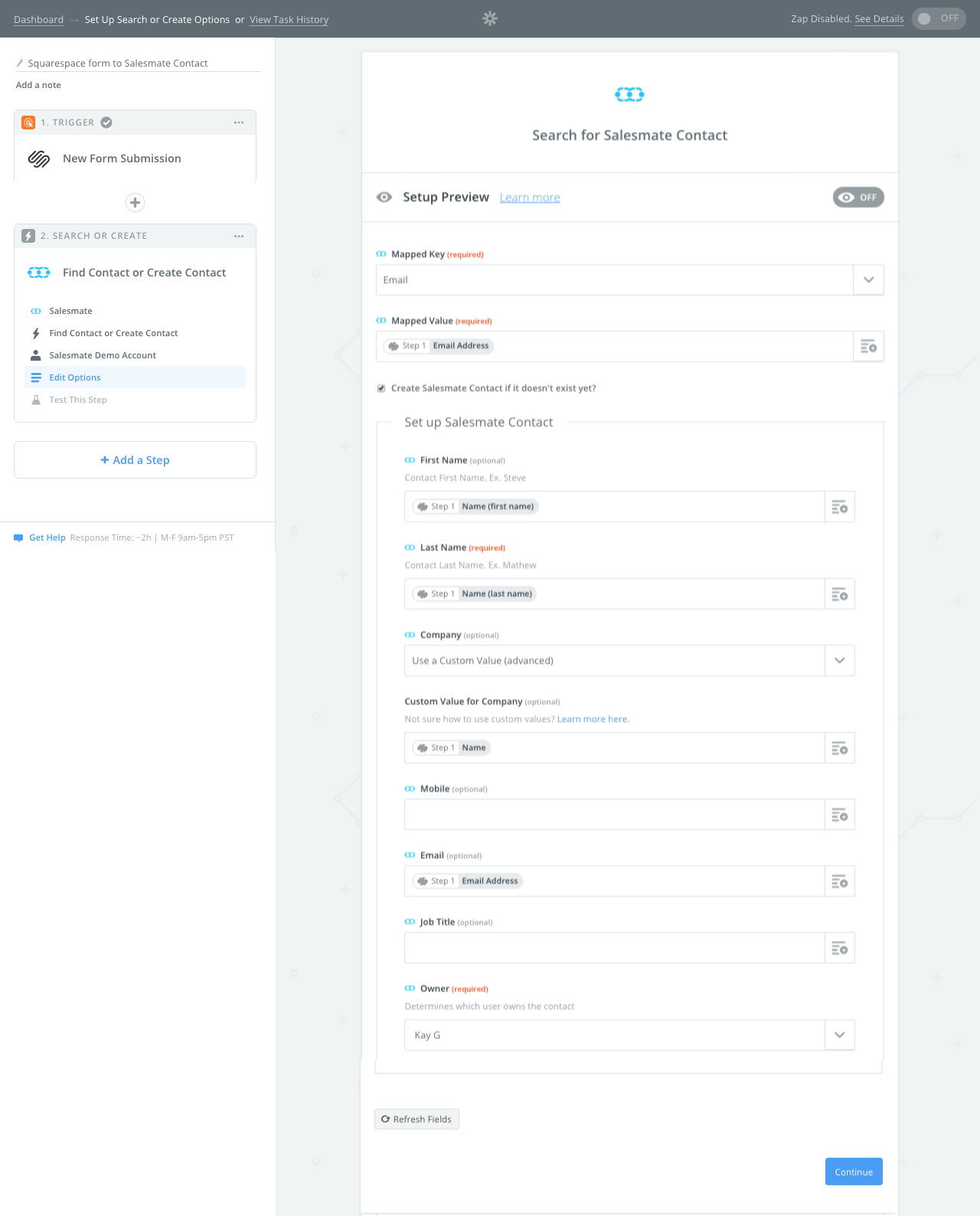The image size is (980, 1216).
Task: Expand the Mapped Key dropdown
Action: pyautogui.click(x=868, y=280)
